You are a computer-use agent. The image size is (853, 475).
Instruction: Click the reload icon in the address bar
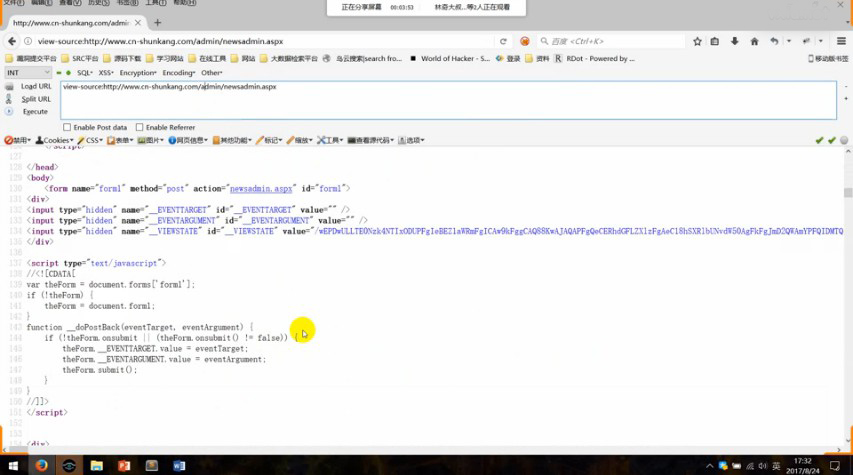point(503,41)
